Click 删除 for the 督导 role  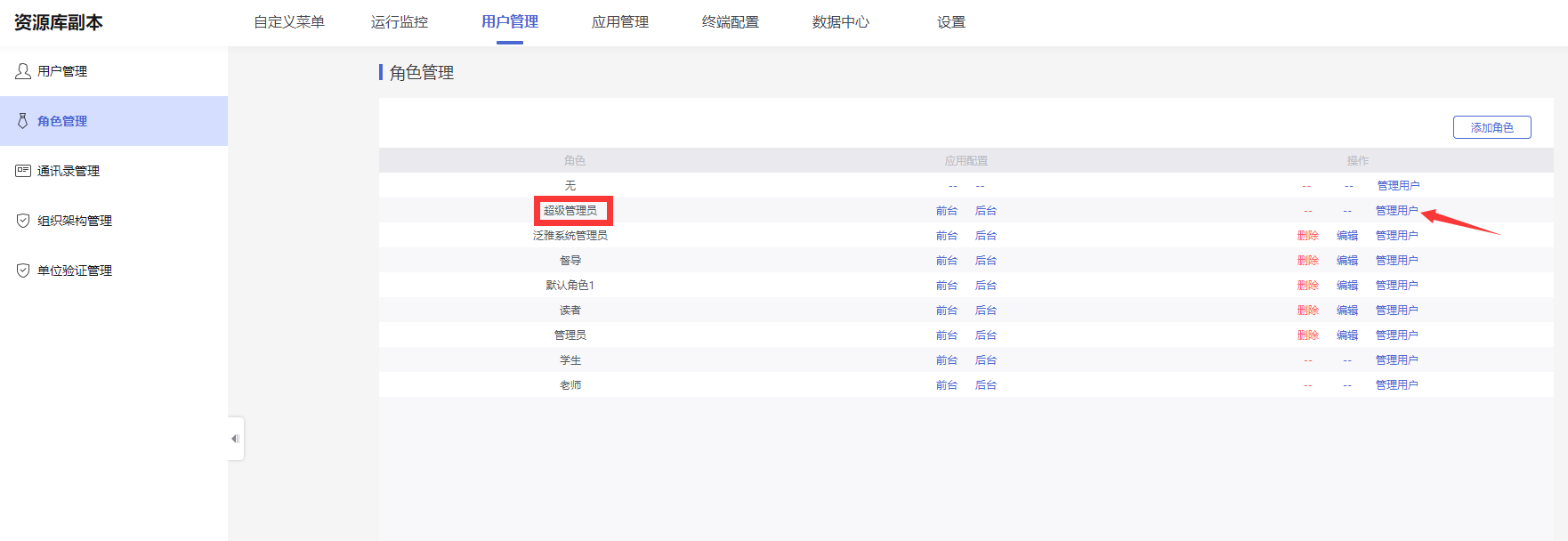pyautogui.click(x=1308, y=261)
